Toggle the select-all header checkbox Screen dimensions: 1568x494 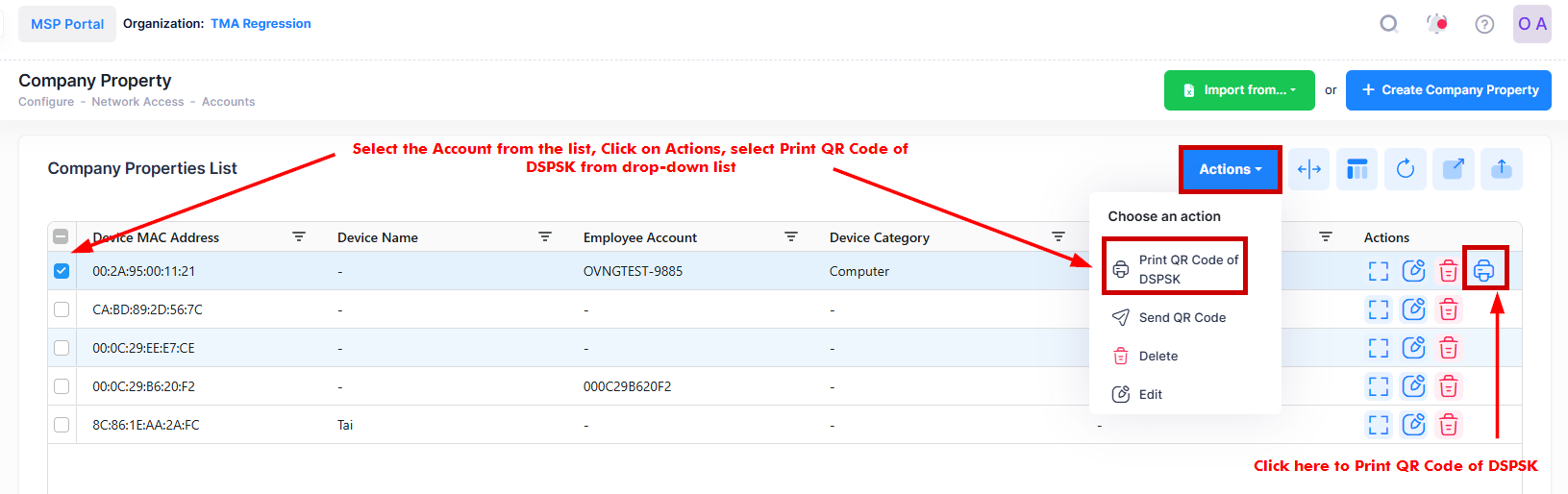61,236
